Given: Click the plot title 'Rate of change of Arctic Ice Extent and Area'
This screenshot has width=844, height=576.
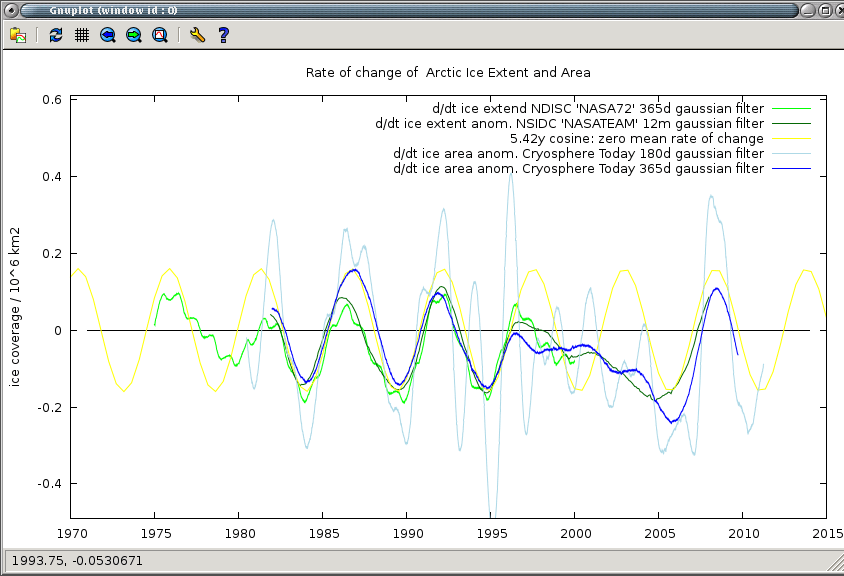Looking at the screenshot, I should [x=448, y=73].
